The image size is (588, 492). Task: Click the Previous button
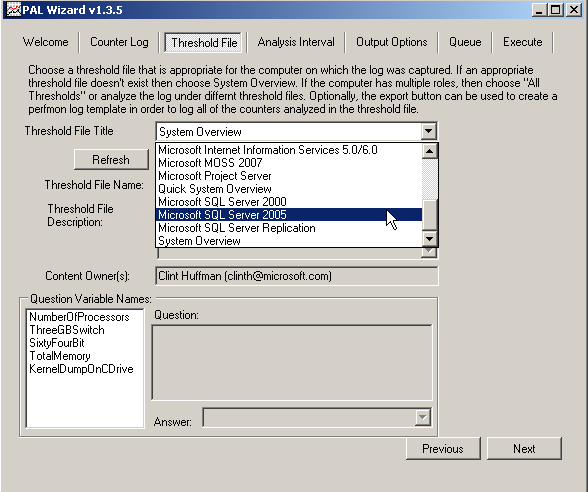point(443,448)
